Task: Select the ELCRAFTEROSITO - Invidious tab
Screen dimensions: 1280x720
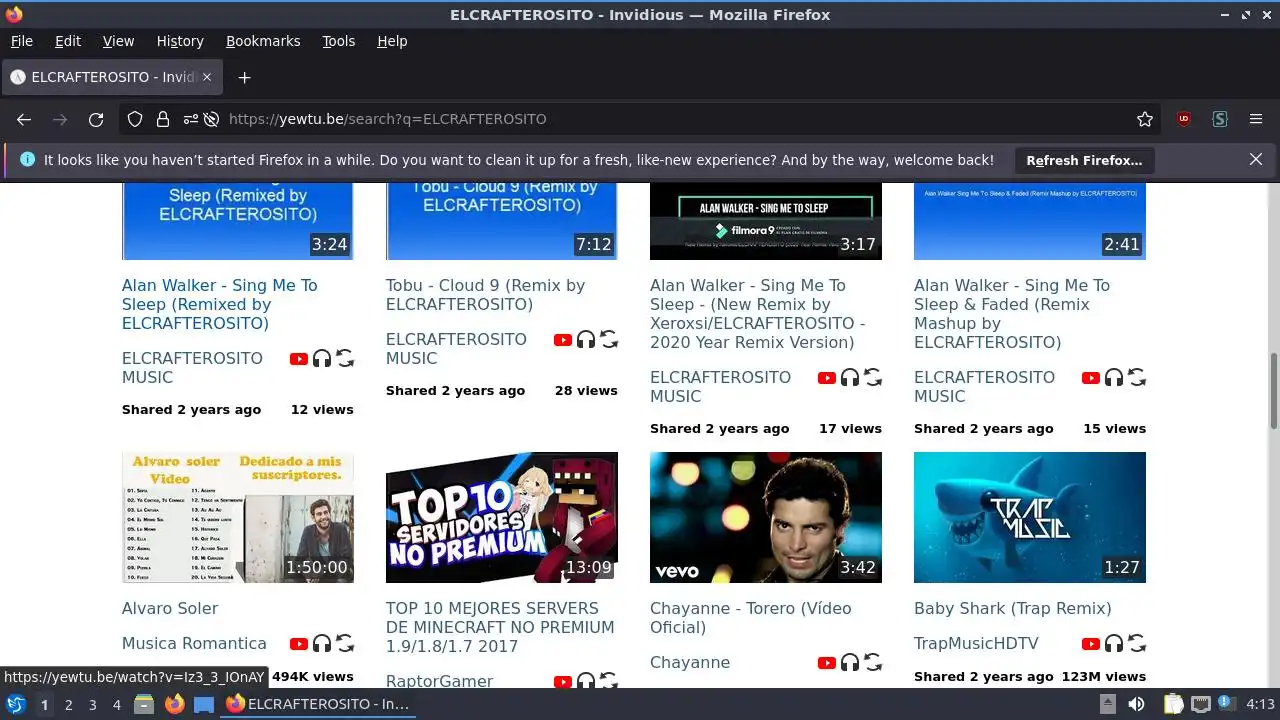Action: point(112,77)
